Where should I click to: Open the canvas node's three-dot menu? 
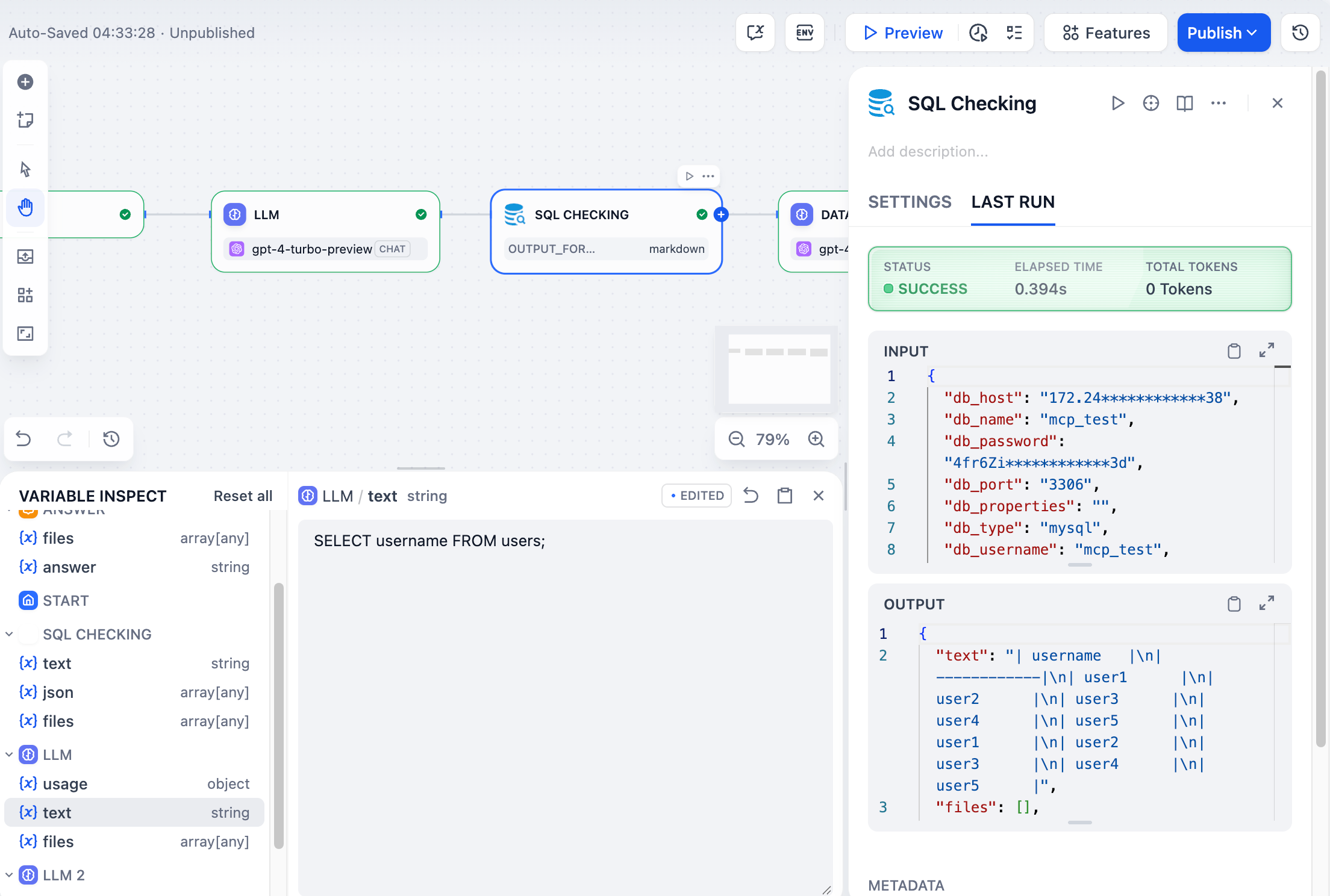[708, 176]
